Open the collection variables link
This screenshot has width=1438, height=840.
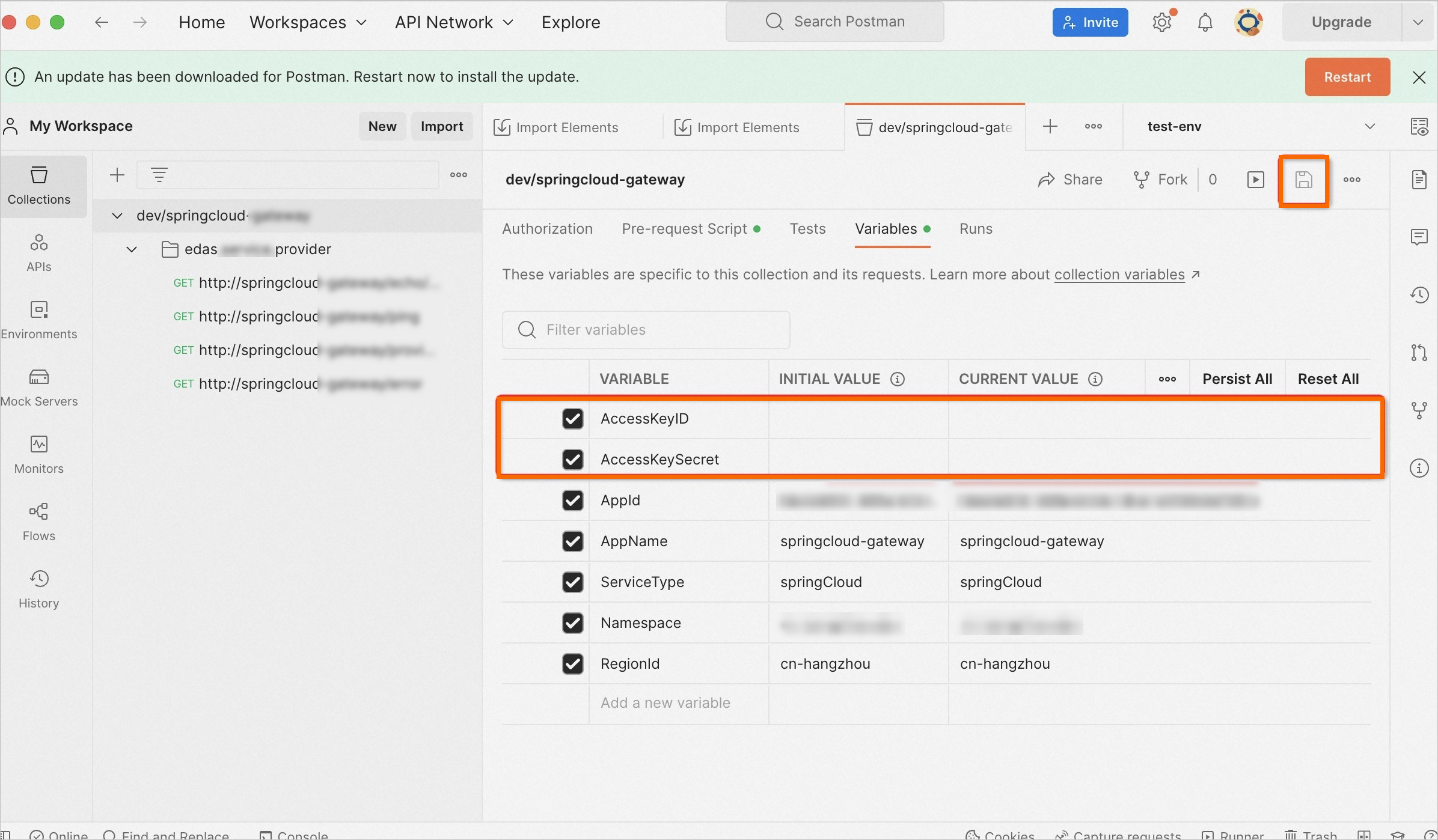1119,275
